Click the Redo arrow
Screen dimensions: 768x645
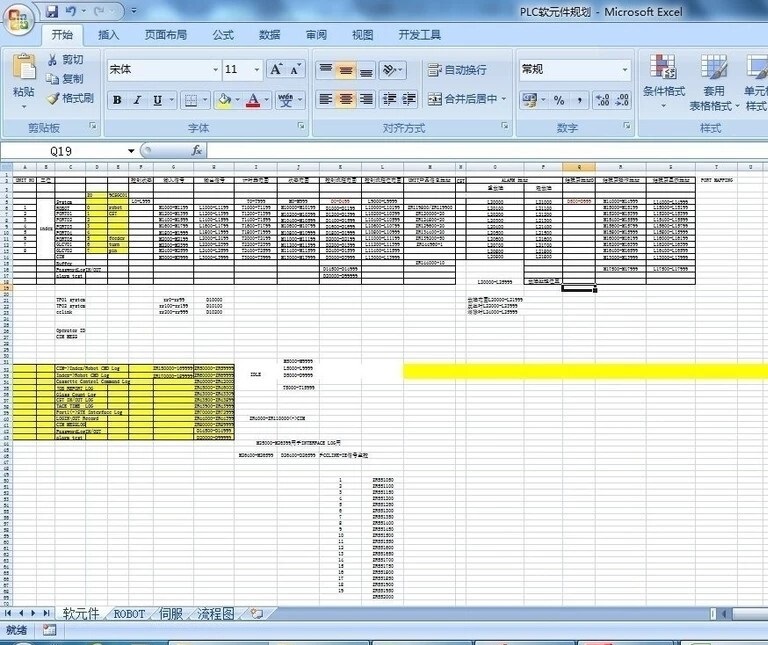pyautogui.click(x=100, y=11)
